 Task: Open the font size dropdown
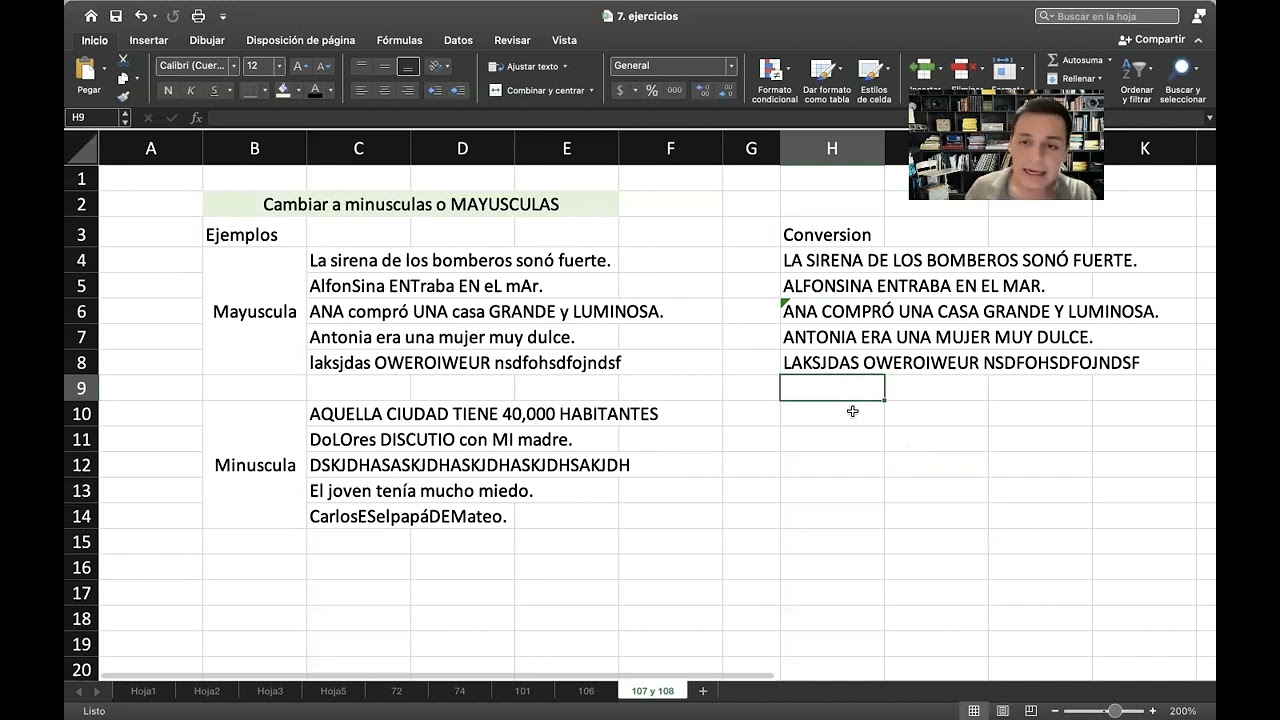(x=279, y=66)
